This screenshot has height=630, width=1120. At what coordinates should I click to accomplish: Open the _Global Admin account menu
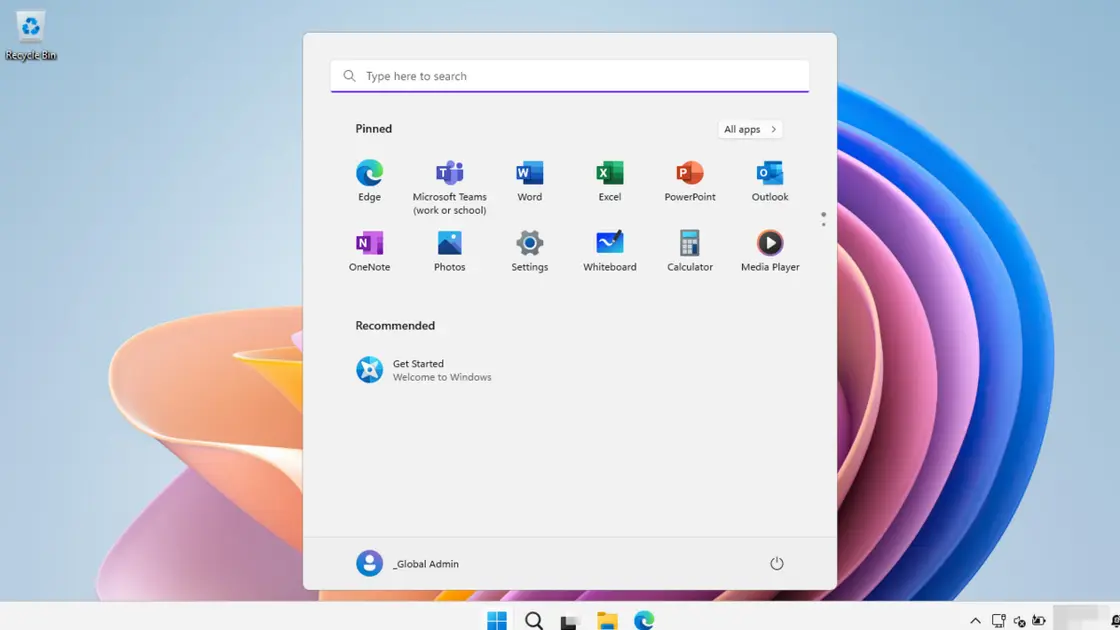[x=408, y=563]
